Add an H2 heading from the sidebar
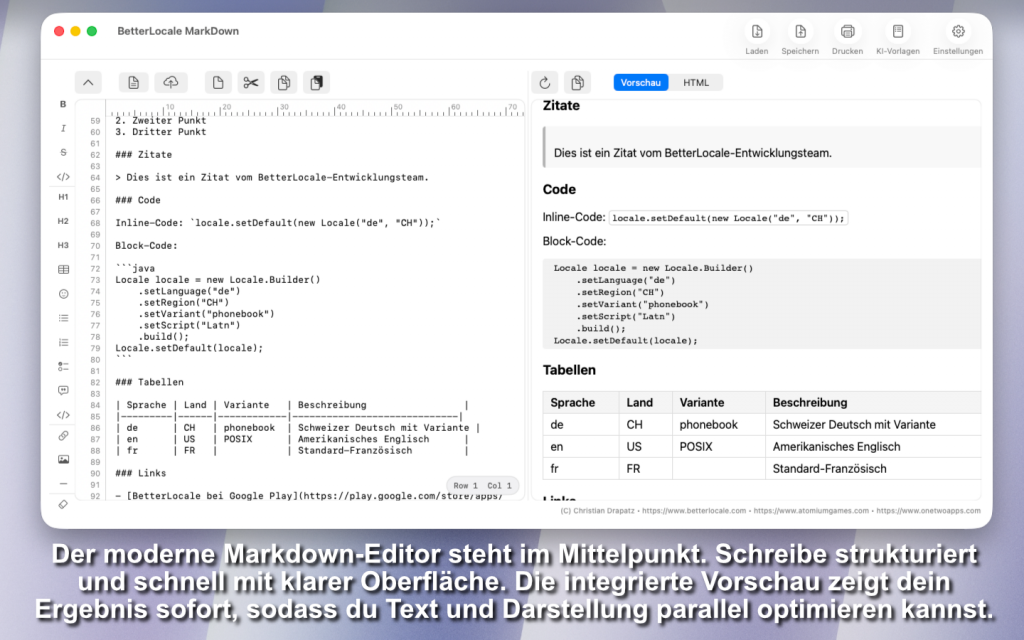 (x=63, y=221)
